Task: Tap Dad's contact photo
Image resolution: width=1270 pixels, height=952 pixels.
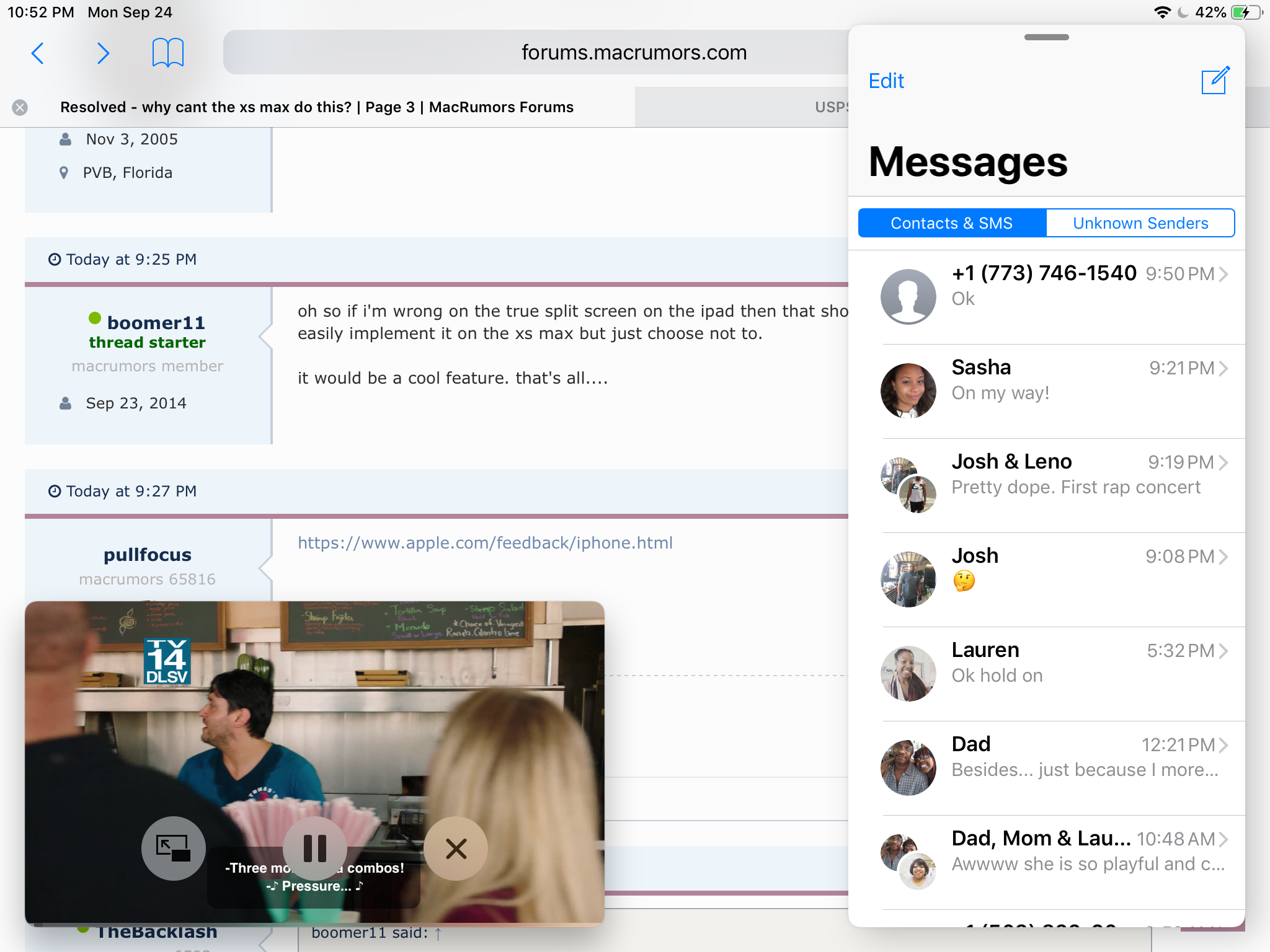Action: [908, 768]
